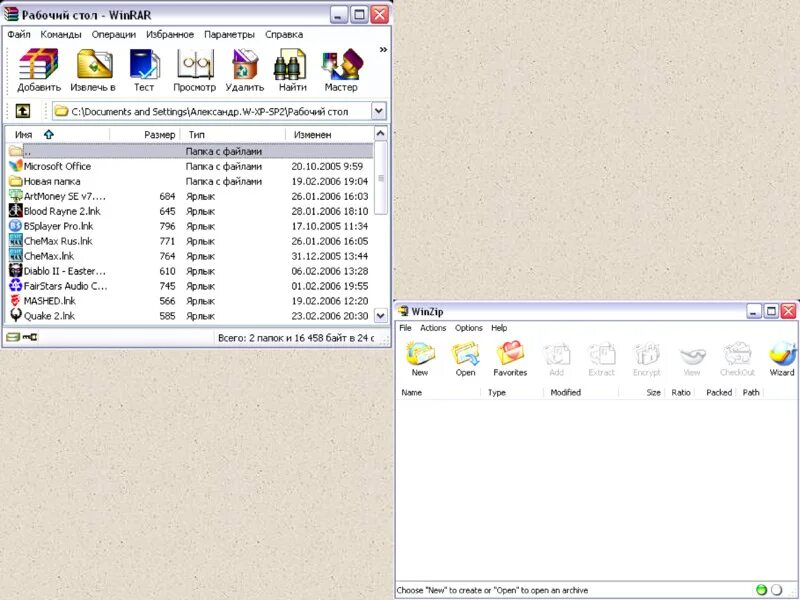This screenshot has height=600, width=800.
Task: Sort WinZip list by Path column
Action: click(751, 392)
